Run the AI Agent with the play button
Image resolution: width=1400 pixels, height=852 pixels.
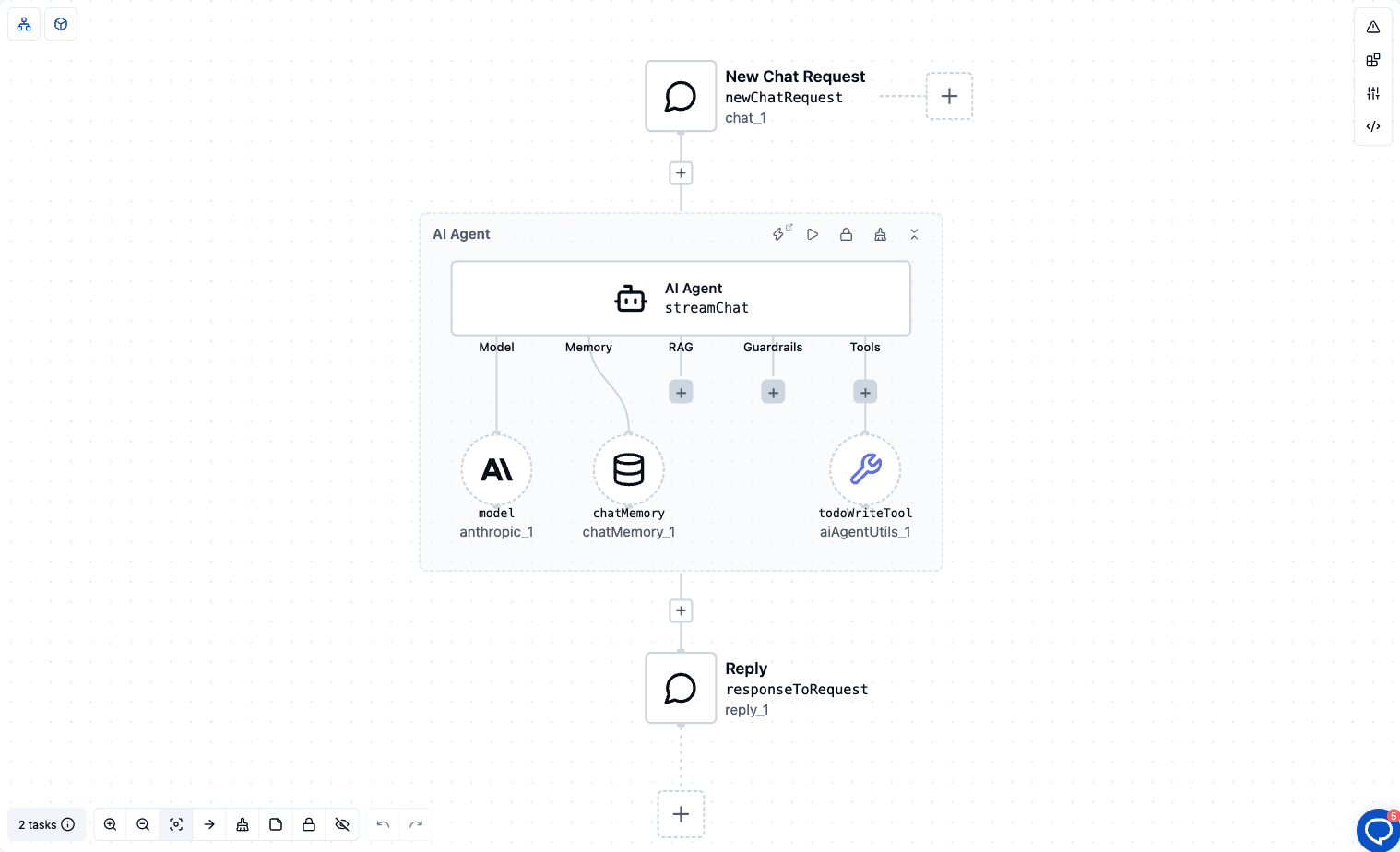[813, 234]
